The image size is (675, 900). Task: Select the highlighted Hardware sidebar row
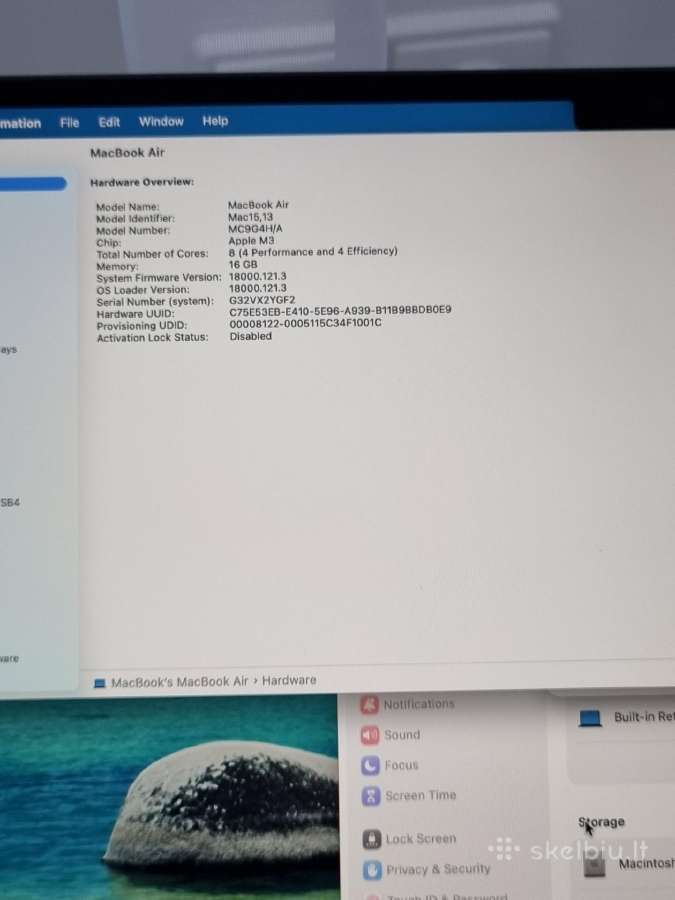[x=33, y=184]
